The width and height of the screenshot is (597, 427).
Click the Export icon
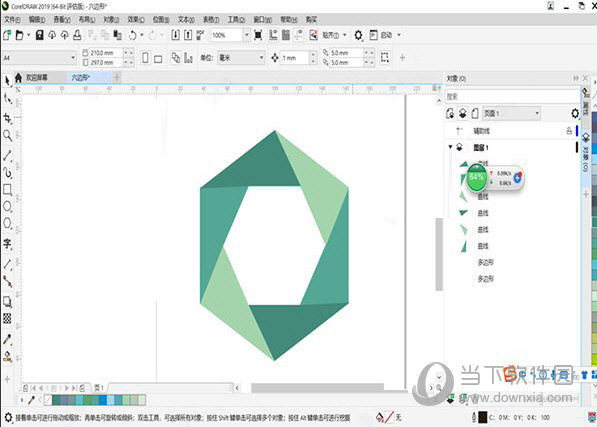click(188, 35)
